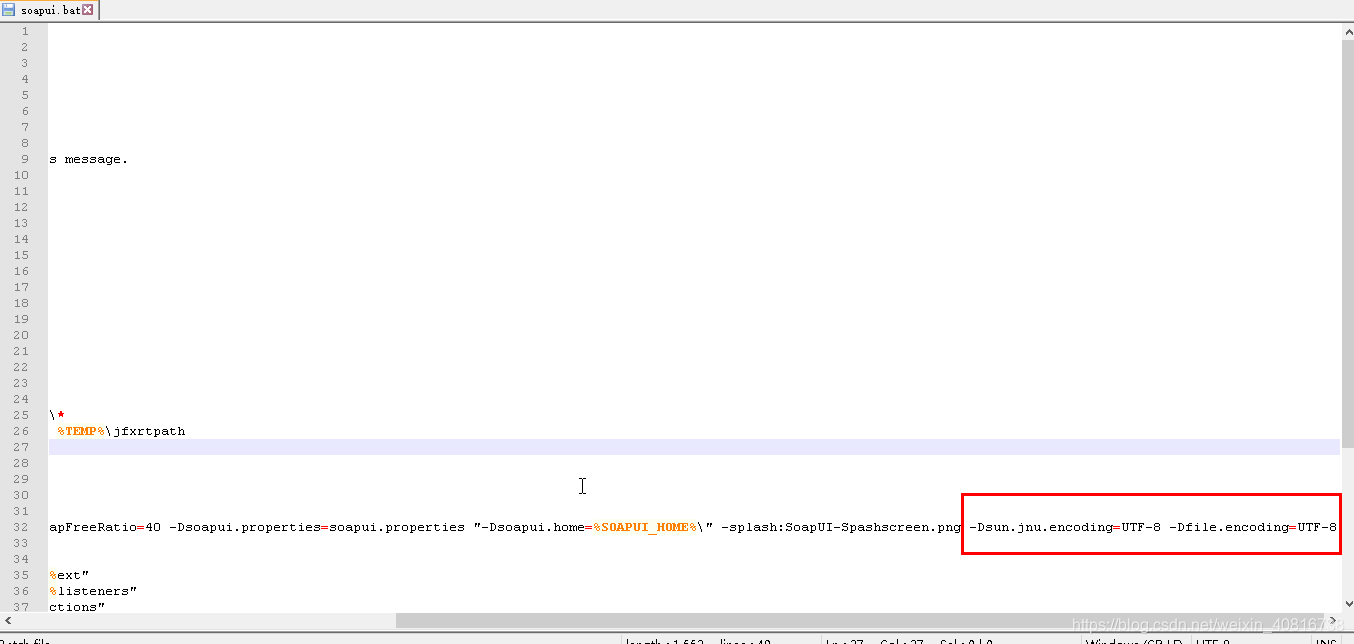Click the %ext" text on line 35
The image size is (1354, 644).
(69, 575)
